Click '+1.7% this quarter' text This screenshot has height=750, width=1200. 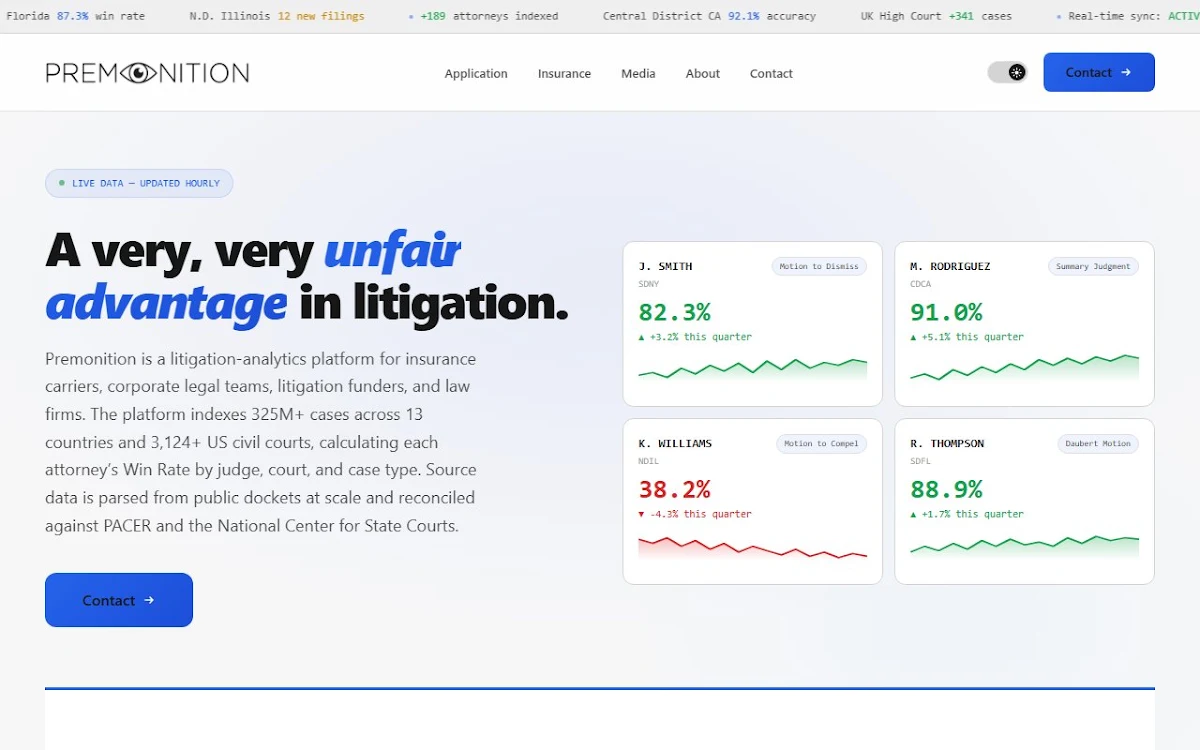click(x=967, y=514)
